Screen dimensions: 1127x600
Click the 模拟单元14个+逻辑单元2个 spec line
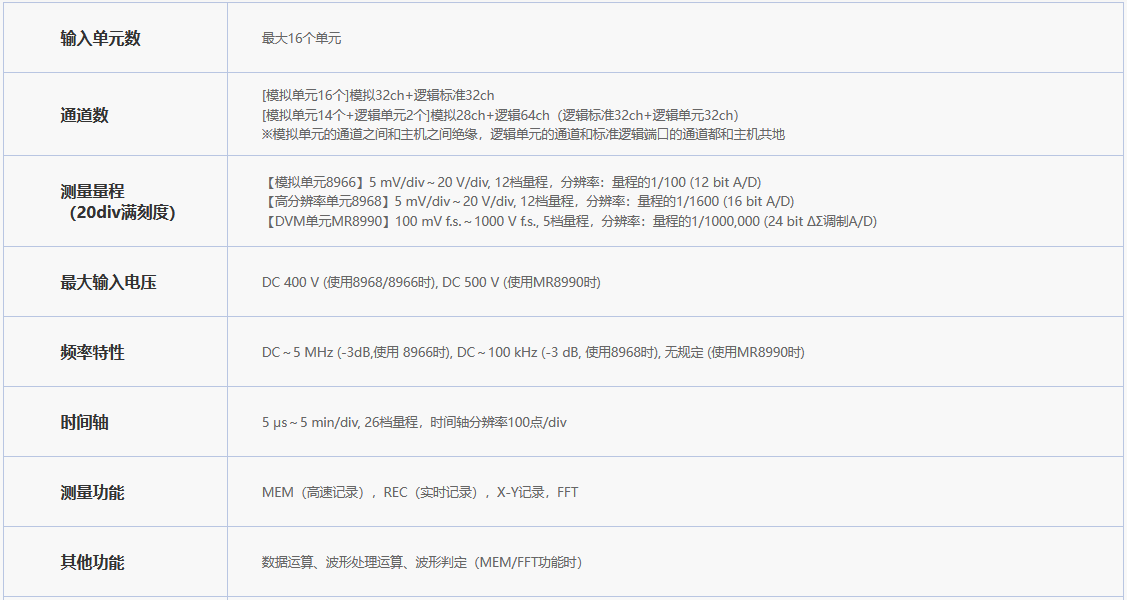500,115
